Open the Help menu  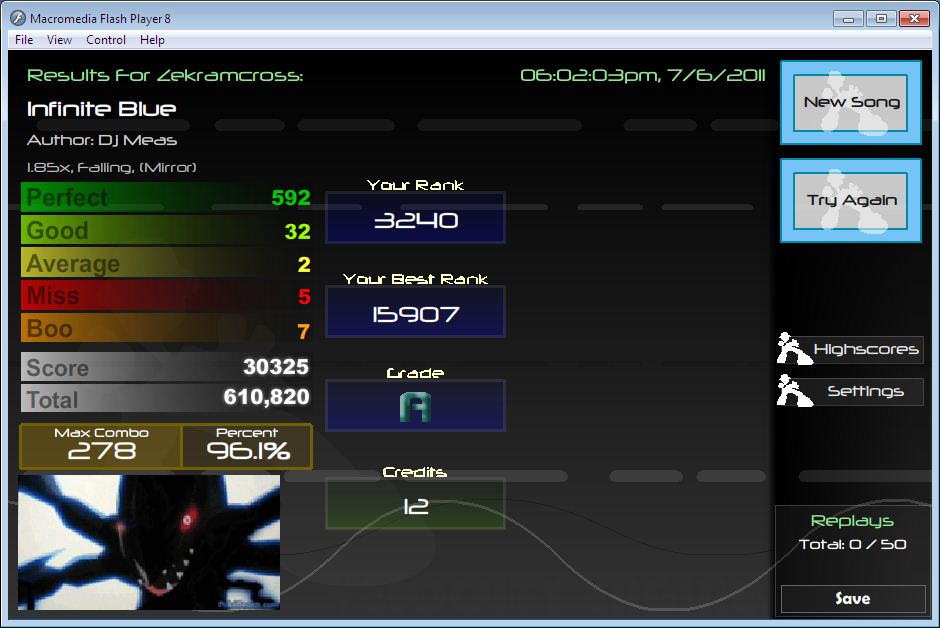(x=152, y=40)
